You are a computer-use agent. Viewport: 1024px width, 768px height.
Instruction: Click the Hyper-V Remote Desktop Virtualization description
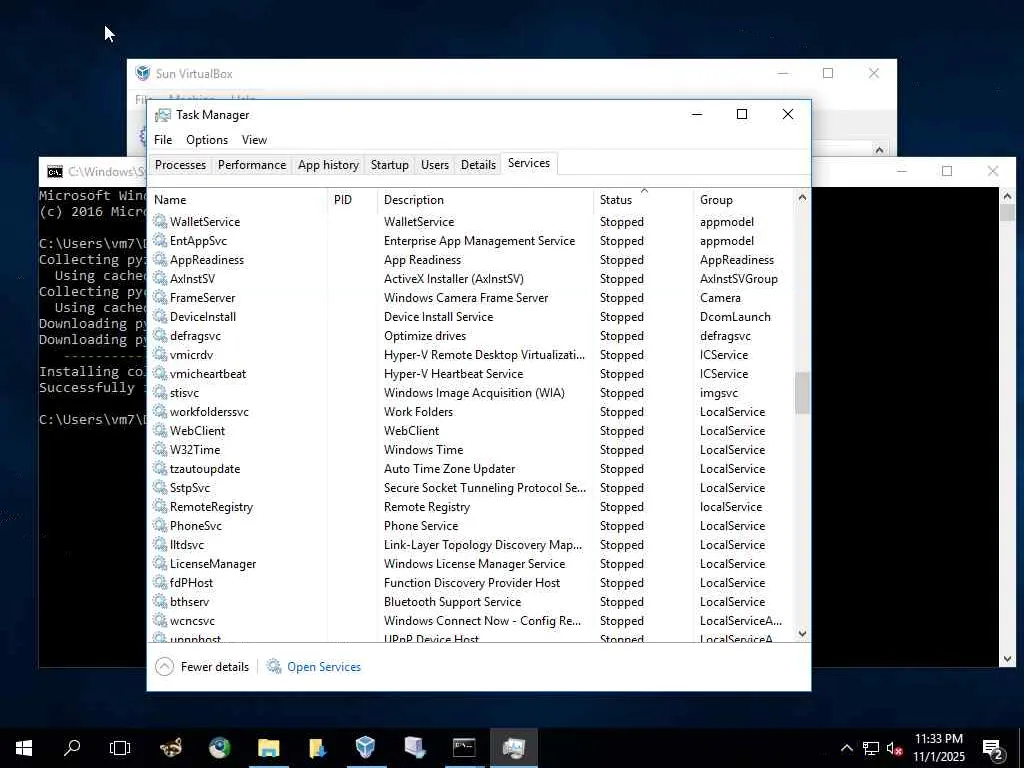click(x=484, y=355)
